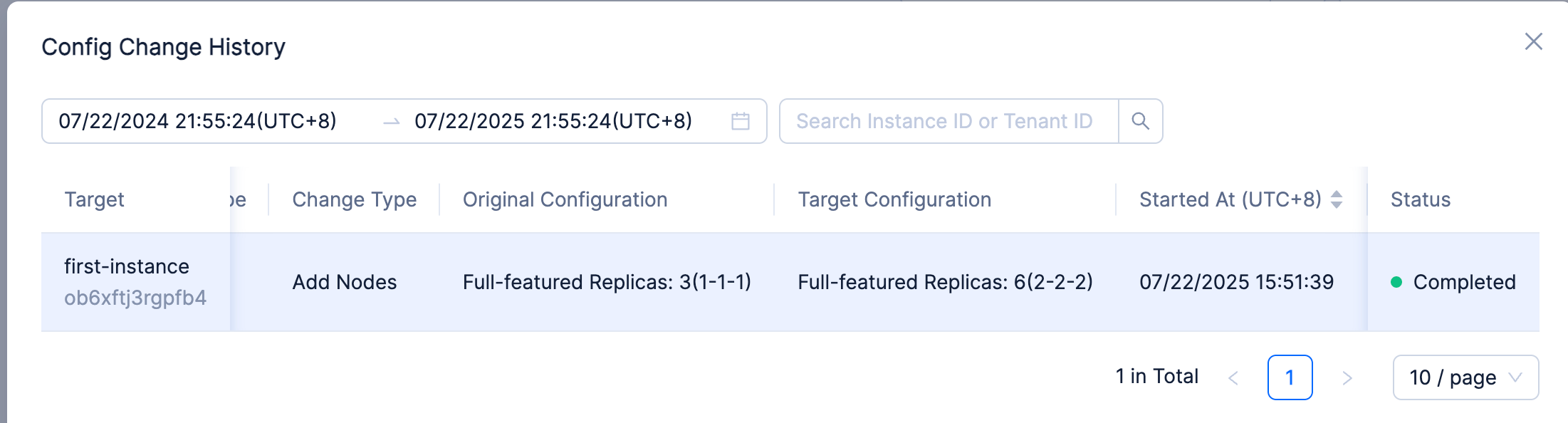
Task: Select the Add Nodes table row cell
Action: 345,282
